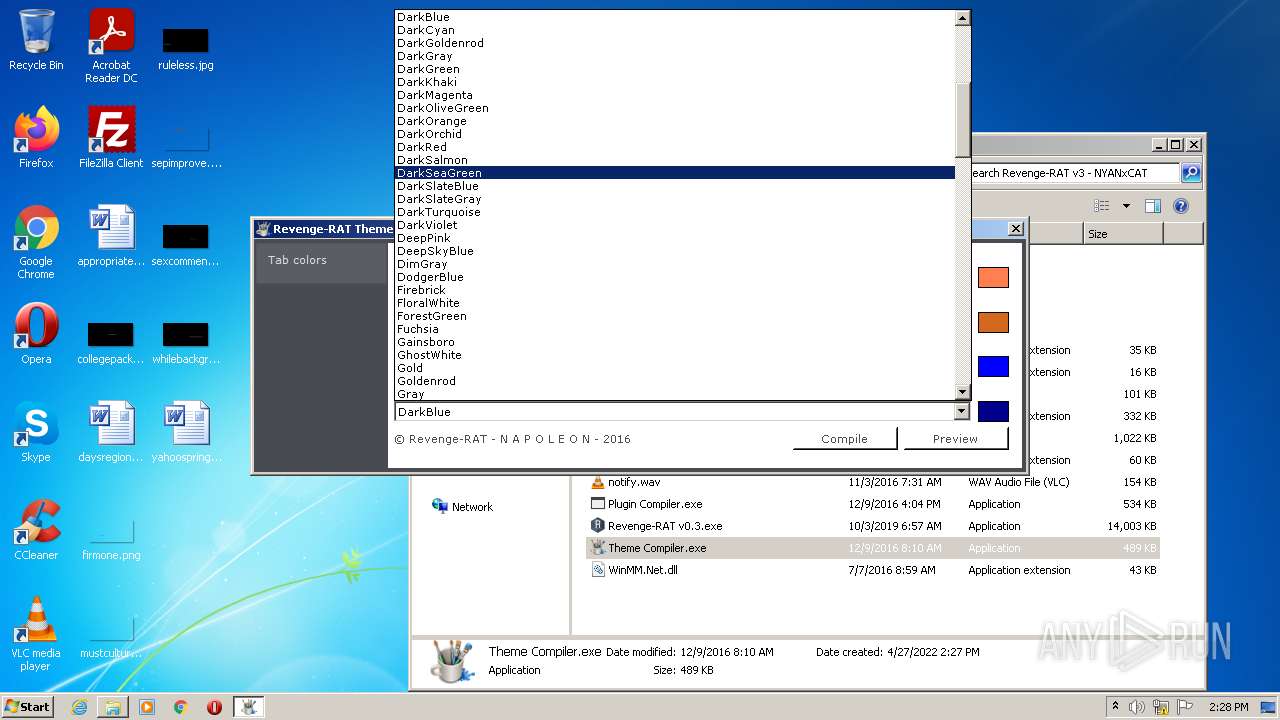
Task: Choose DarkBlue at the top of the color list
Action: point(675,17)
